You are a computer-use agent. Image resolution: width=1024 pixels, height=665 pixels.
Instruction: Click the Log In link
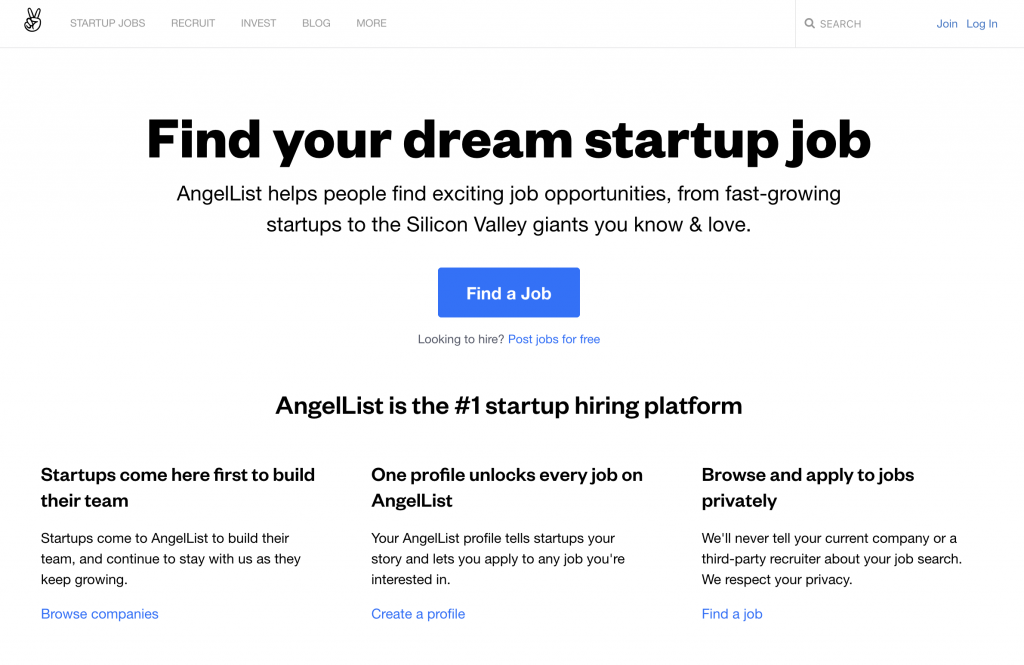click(x=982, y=24)
